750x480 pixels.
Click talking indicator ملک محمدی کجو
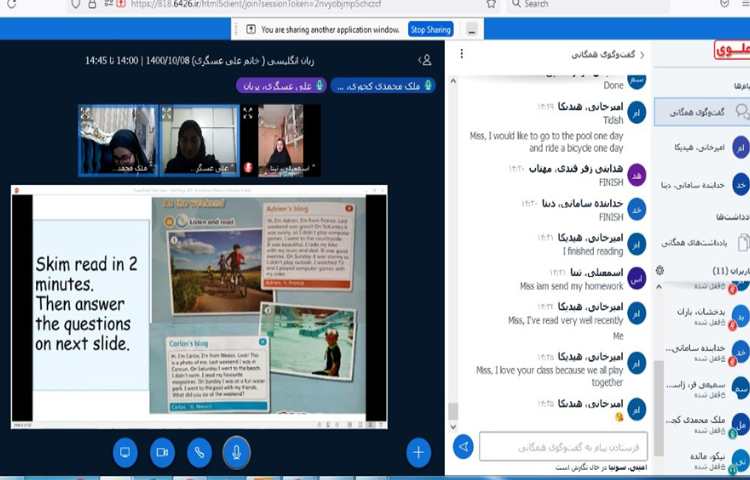pyautogui.click(x=383, y=86)
